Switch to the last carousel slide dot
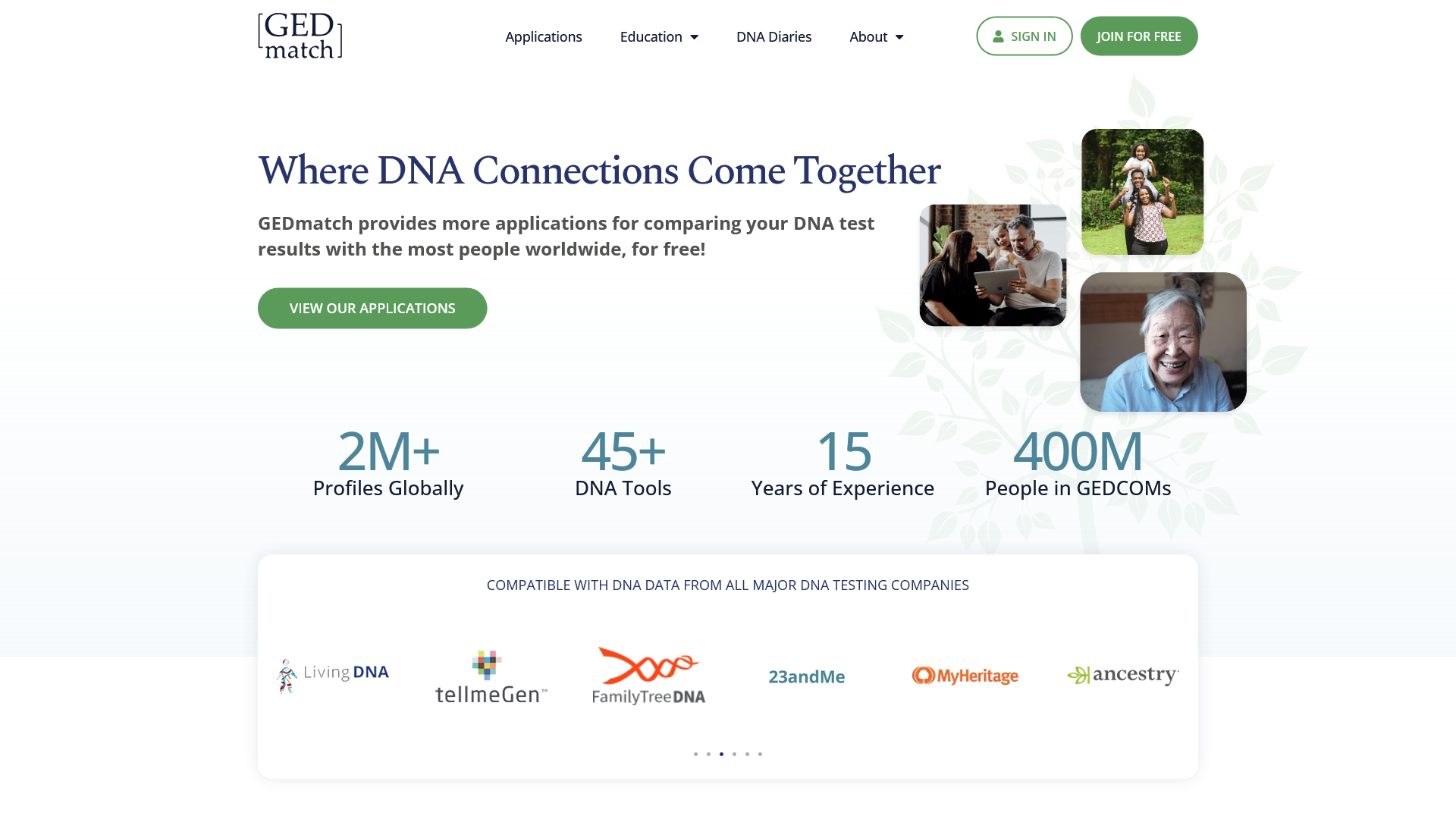 coord(760,754)
